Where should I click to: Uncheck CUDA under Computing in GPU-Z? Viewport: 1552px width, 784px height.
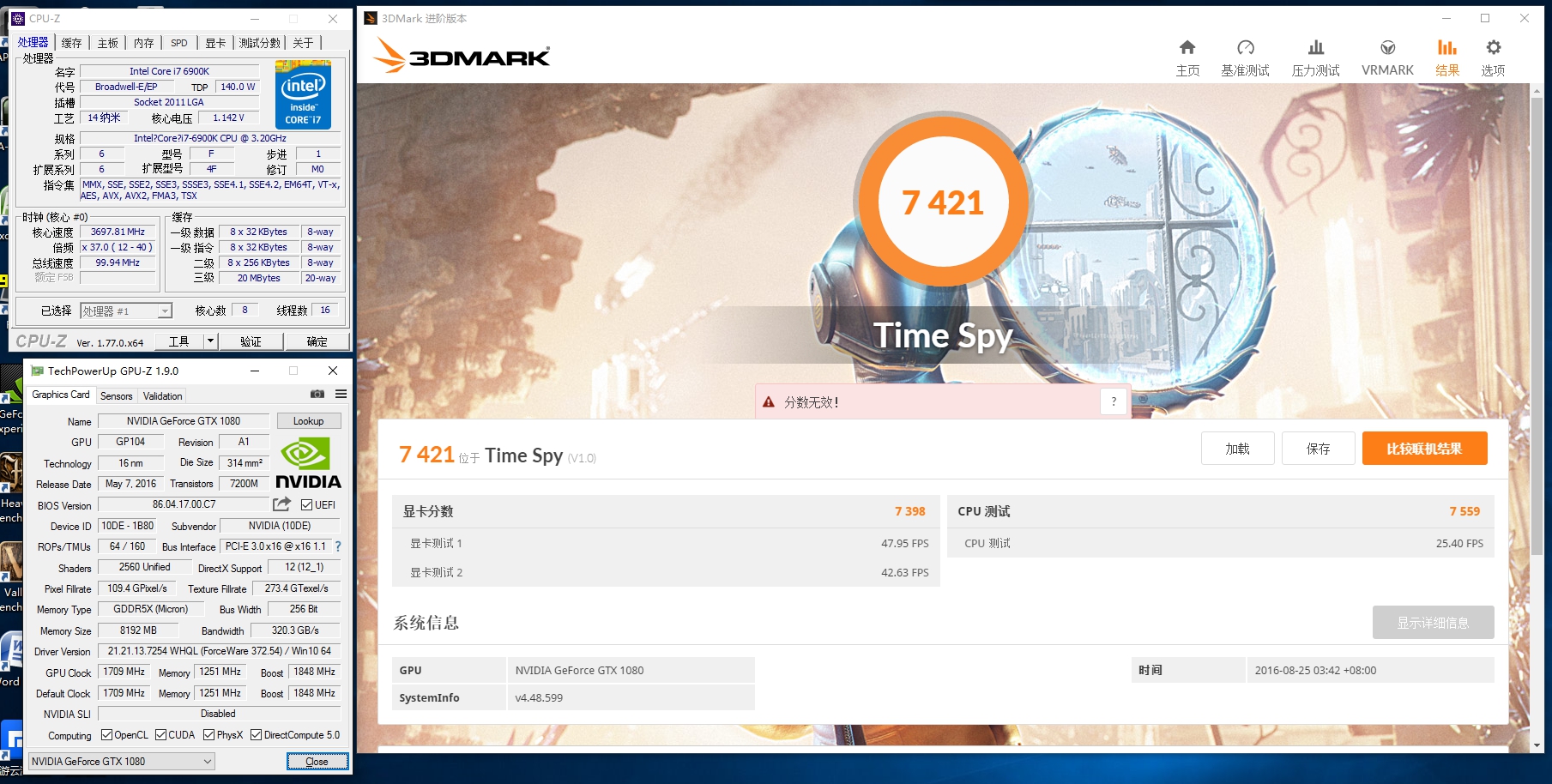pyautogui.click(x=160, y=734)
